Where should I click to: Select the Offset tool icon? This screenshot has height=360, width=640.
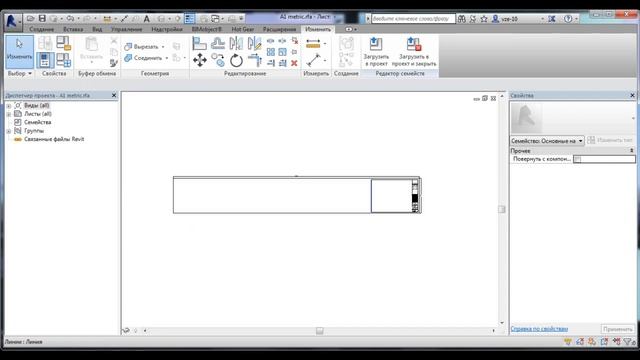coord(218,43)
